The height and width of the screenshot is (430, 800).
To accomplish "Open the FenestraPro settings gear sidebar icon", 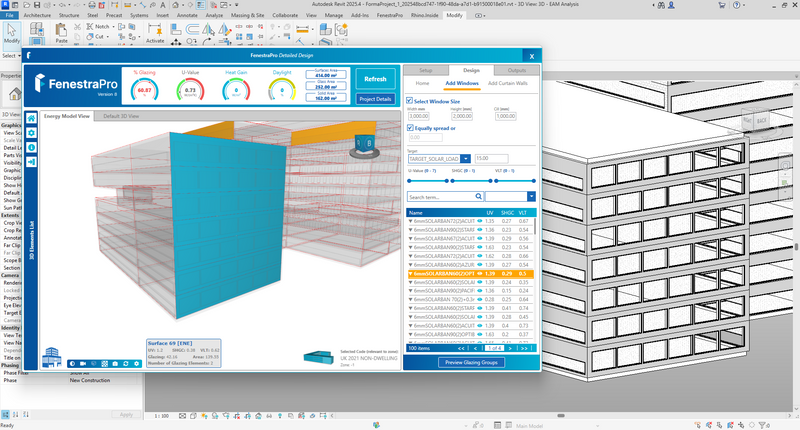I will (31, 133).
